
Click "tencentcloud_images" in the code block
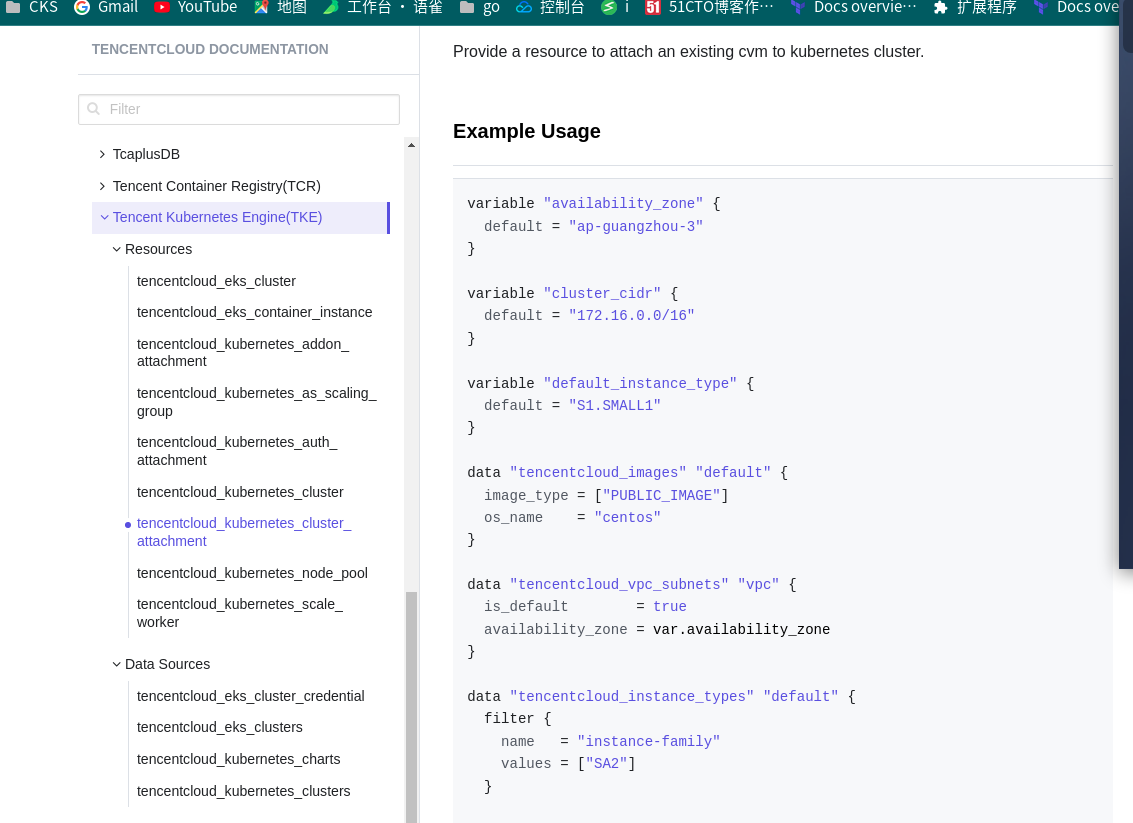598,473
